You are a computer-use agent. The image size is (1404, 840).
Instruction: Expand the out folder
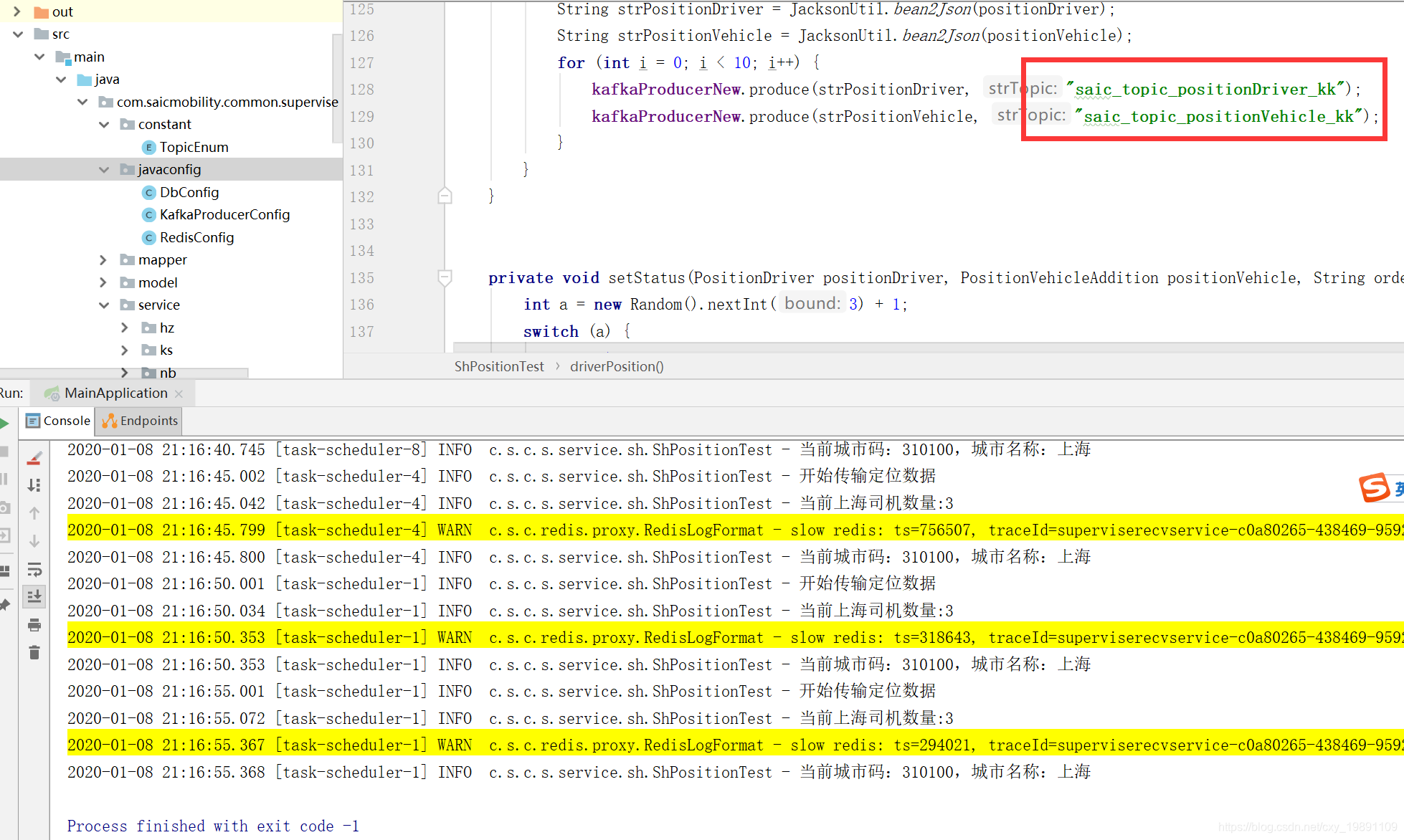click(x=17, y=11)
